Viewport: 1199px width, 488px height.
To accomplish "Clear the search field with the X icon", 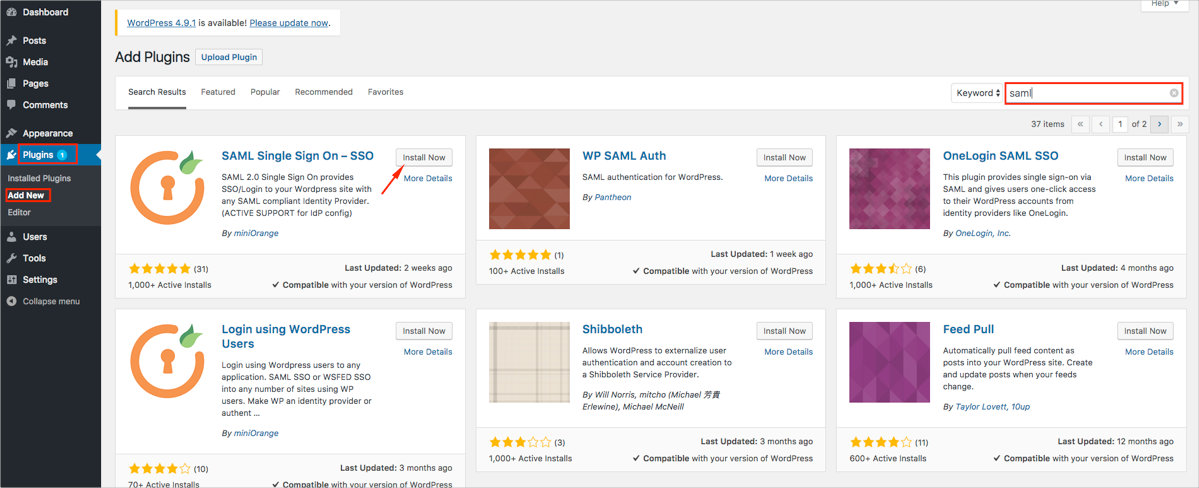I will click(x=1174, y=93).
